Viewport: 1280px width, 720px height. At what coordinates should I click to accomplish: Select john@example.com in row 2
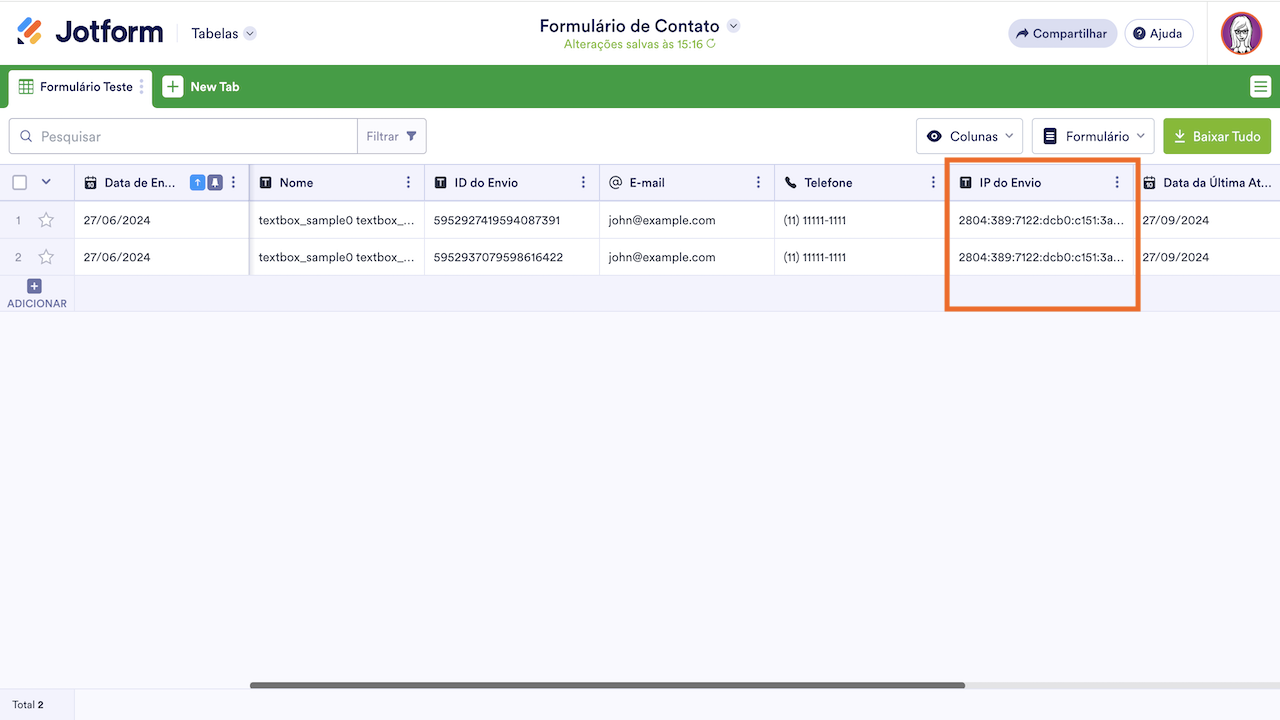click(687, 257)
